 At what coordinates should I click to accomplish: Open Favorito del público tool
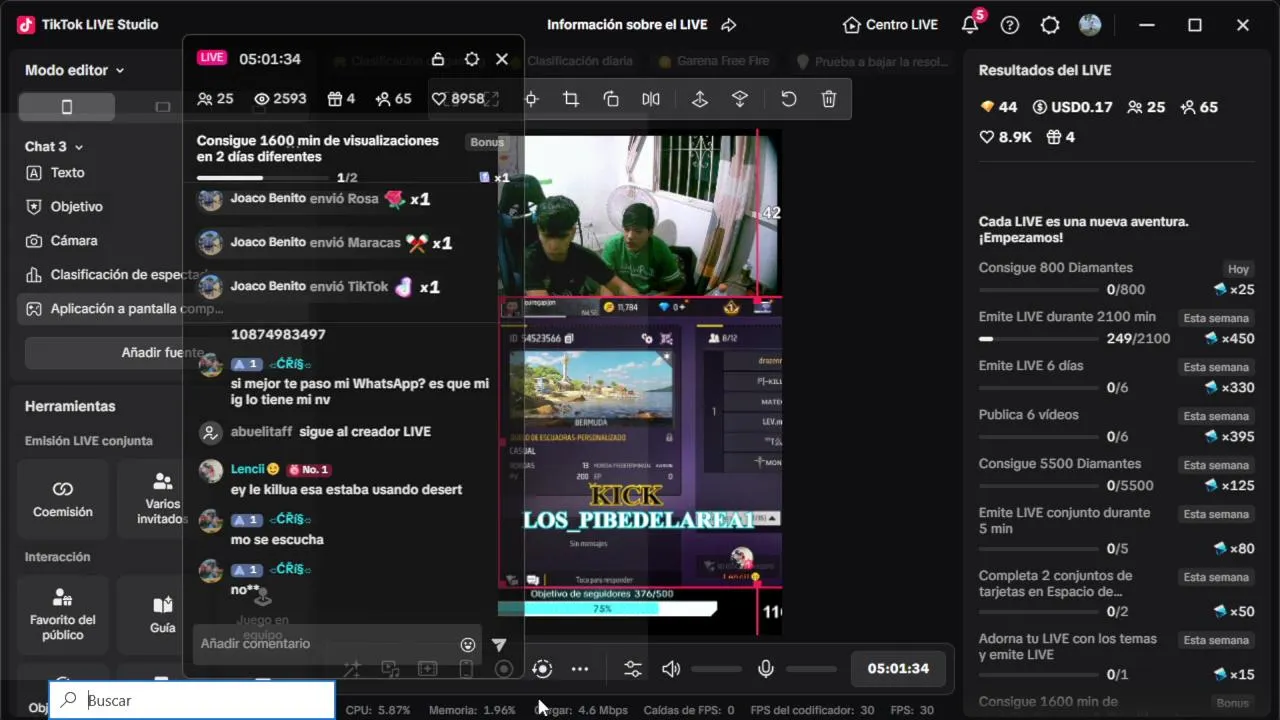click(63, 614)
